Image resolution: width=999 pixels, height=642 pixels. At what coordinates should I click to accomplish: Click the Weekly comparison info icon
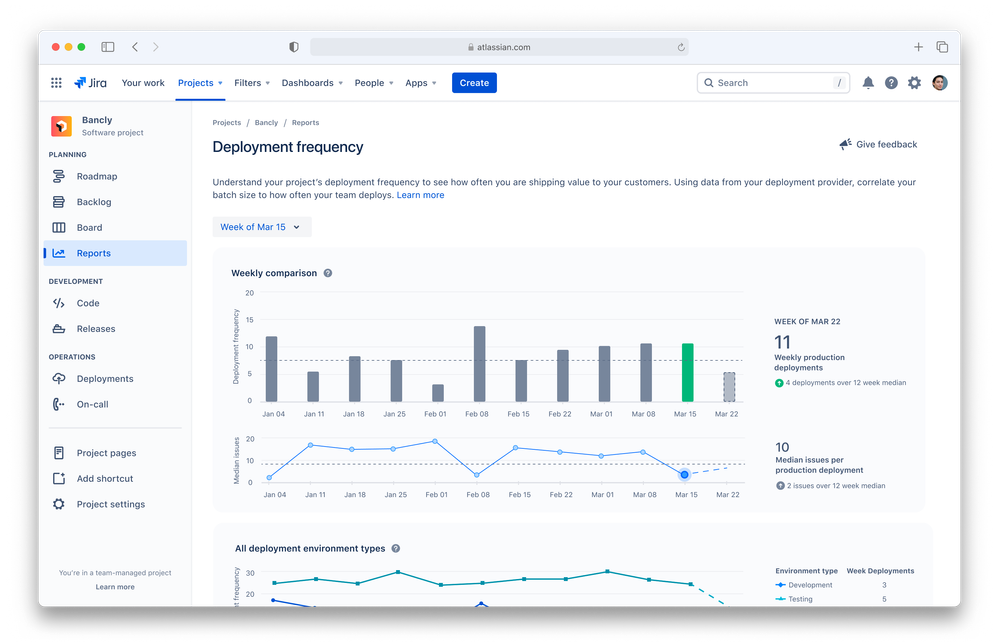(328, 273)
